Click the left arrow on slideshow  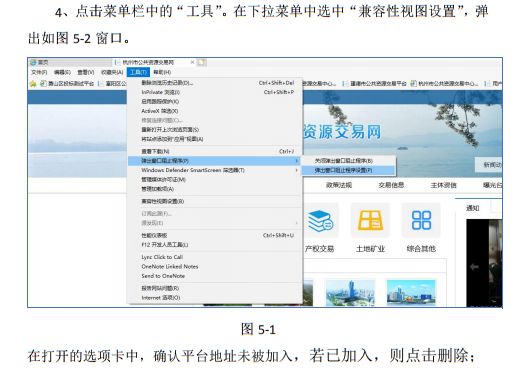[474, 267]
